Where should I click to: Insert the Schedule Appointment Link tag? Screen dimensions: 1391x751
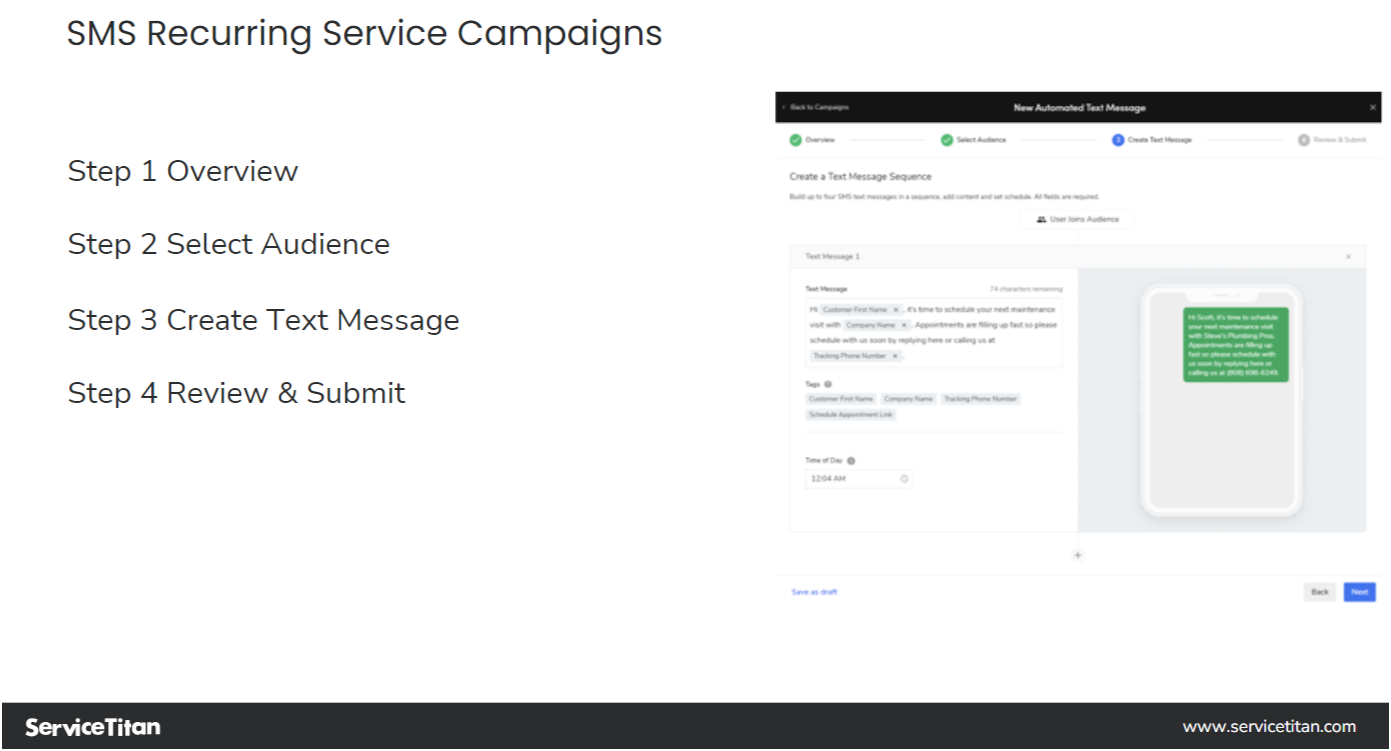(851, 414)
